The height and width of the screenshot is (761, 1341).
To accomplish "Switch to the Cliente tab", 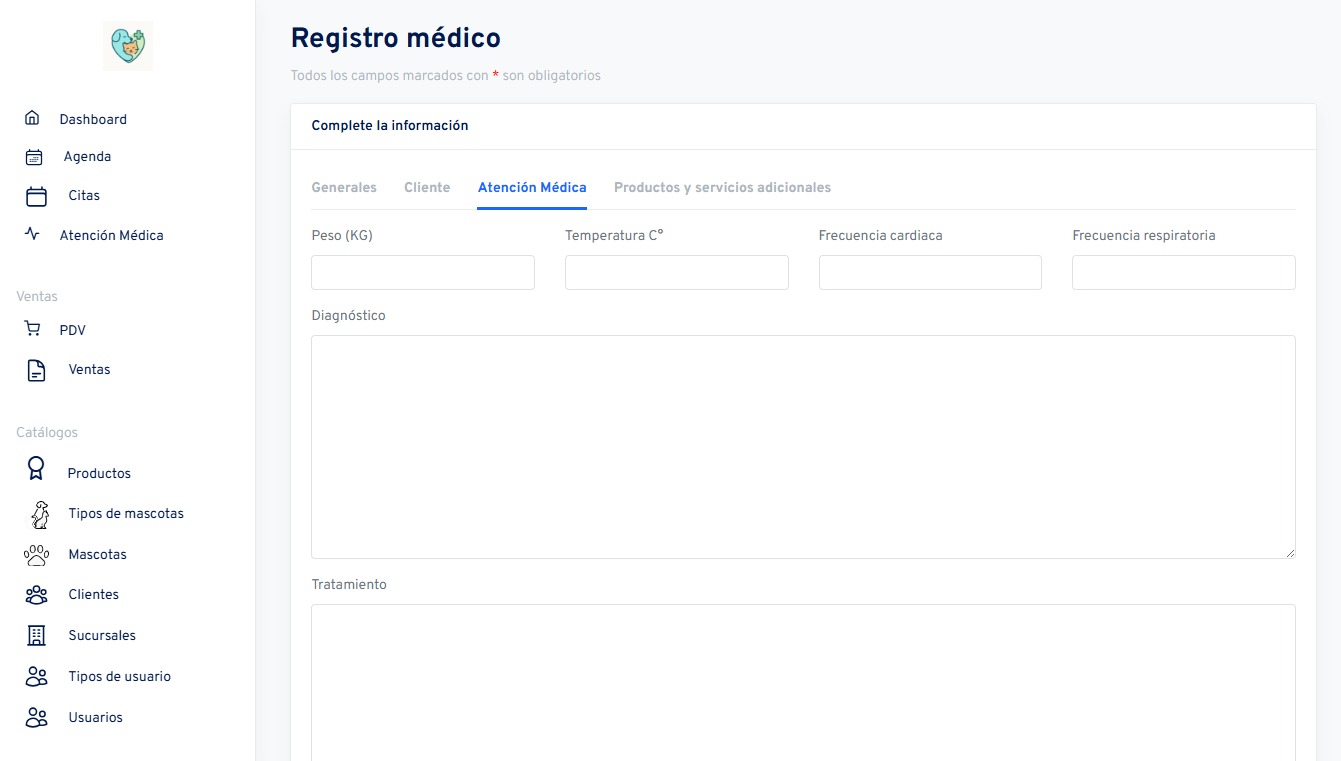I will 427,187.
